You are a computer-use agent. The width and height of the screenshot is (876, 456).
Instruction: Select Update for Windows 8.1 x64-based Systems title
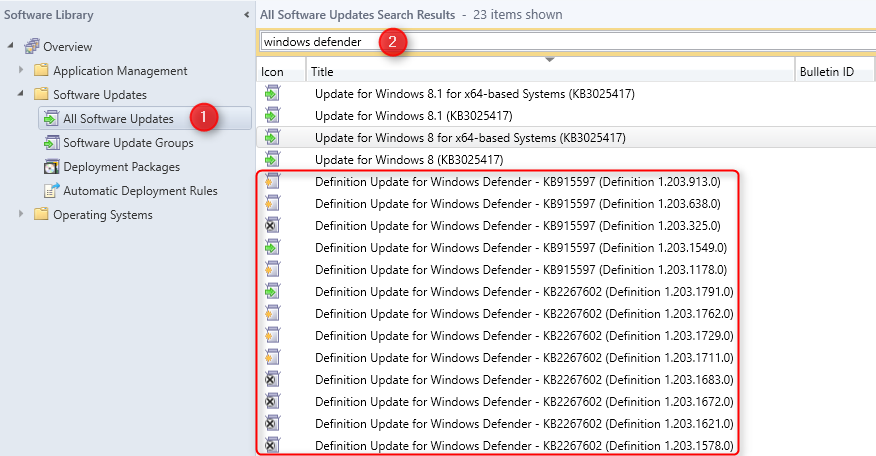475,94
